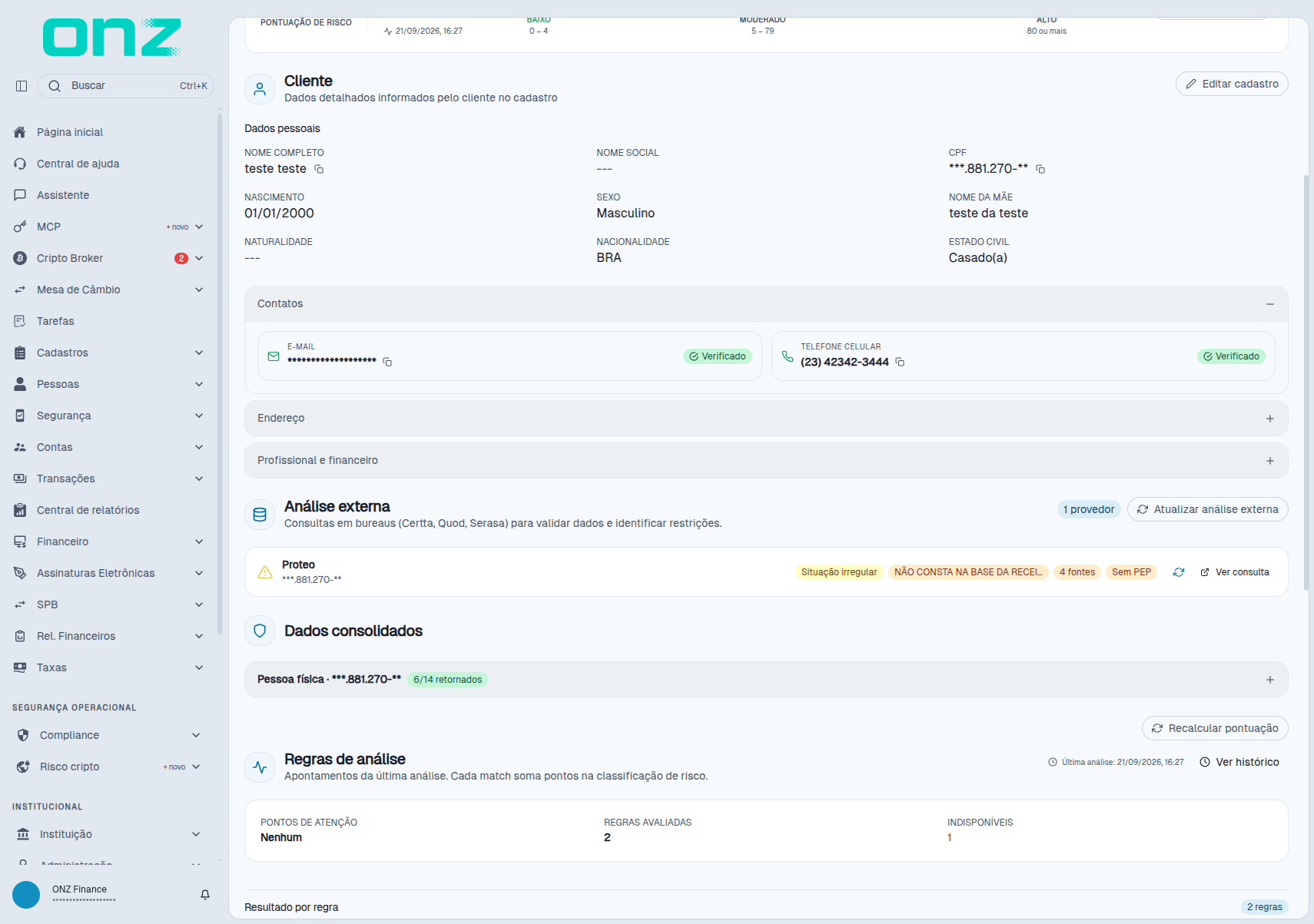Click the 1 provedor badge
Screen dimensions: 1314x924
tap(1089, 509)
